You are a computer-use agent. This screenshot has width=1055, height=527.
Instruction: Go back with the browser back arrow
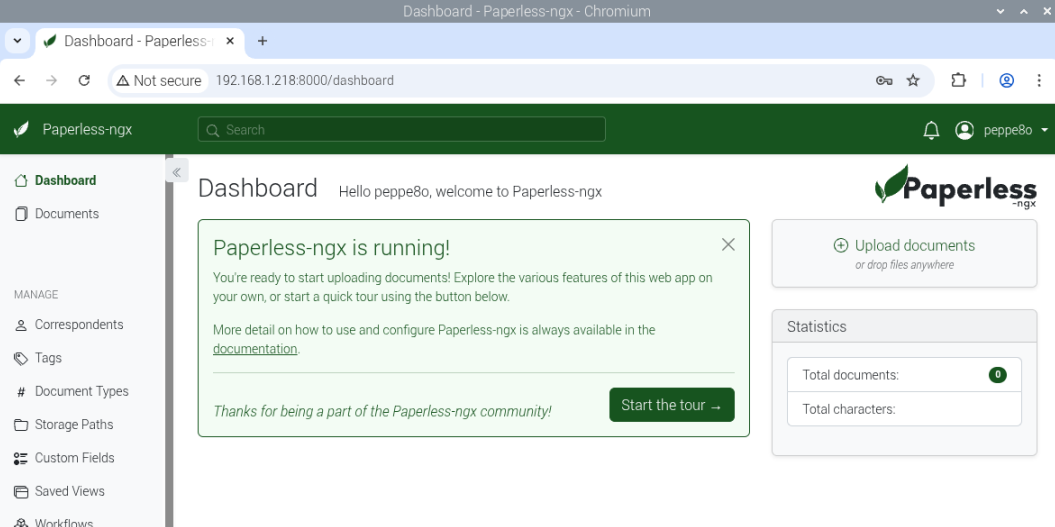pyautogui.click(x=20, y=81)
